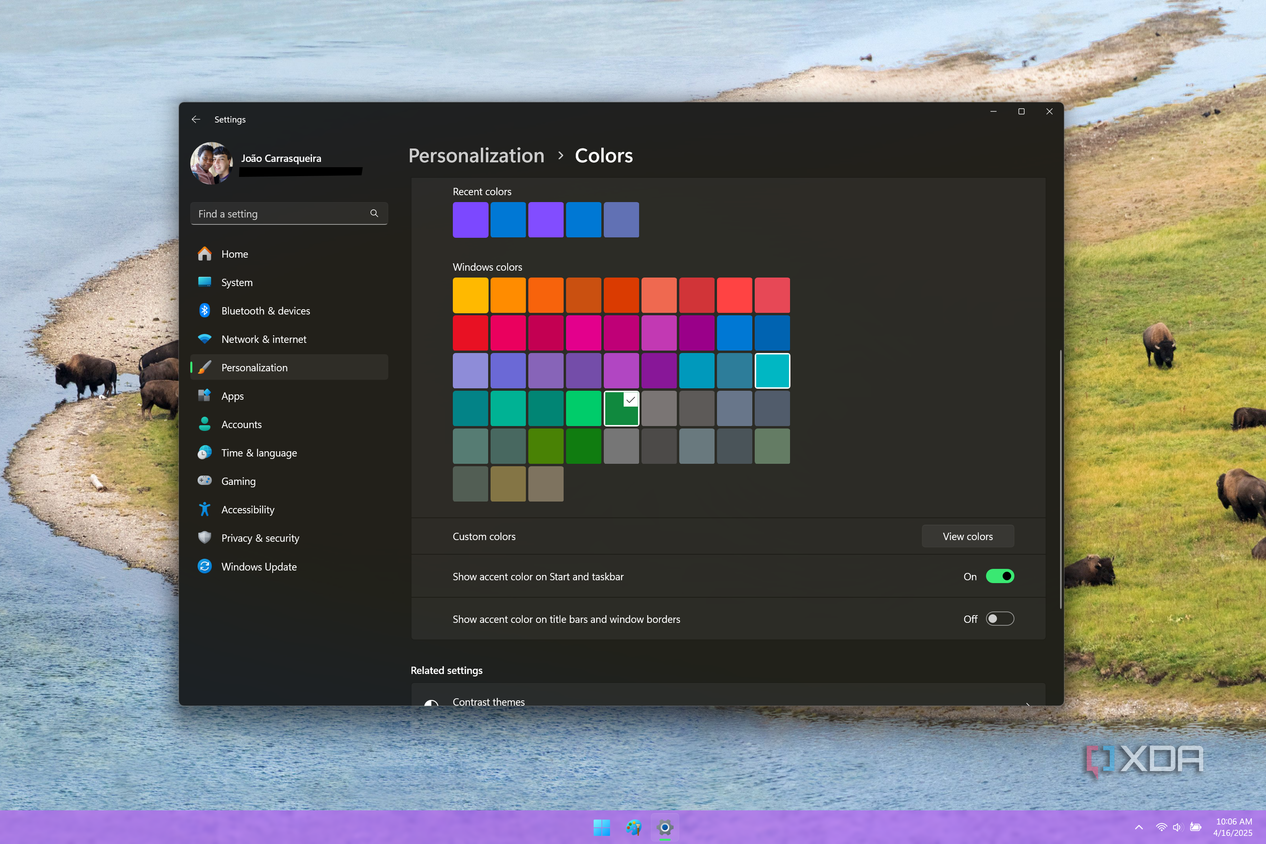Open the System monitor icon

tap(205, 282)
